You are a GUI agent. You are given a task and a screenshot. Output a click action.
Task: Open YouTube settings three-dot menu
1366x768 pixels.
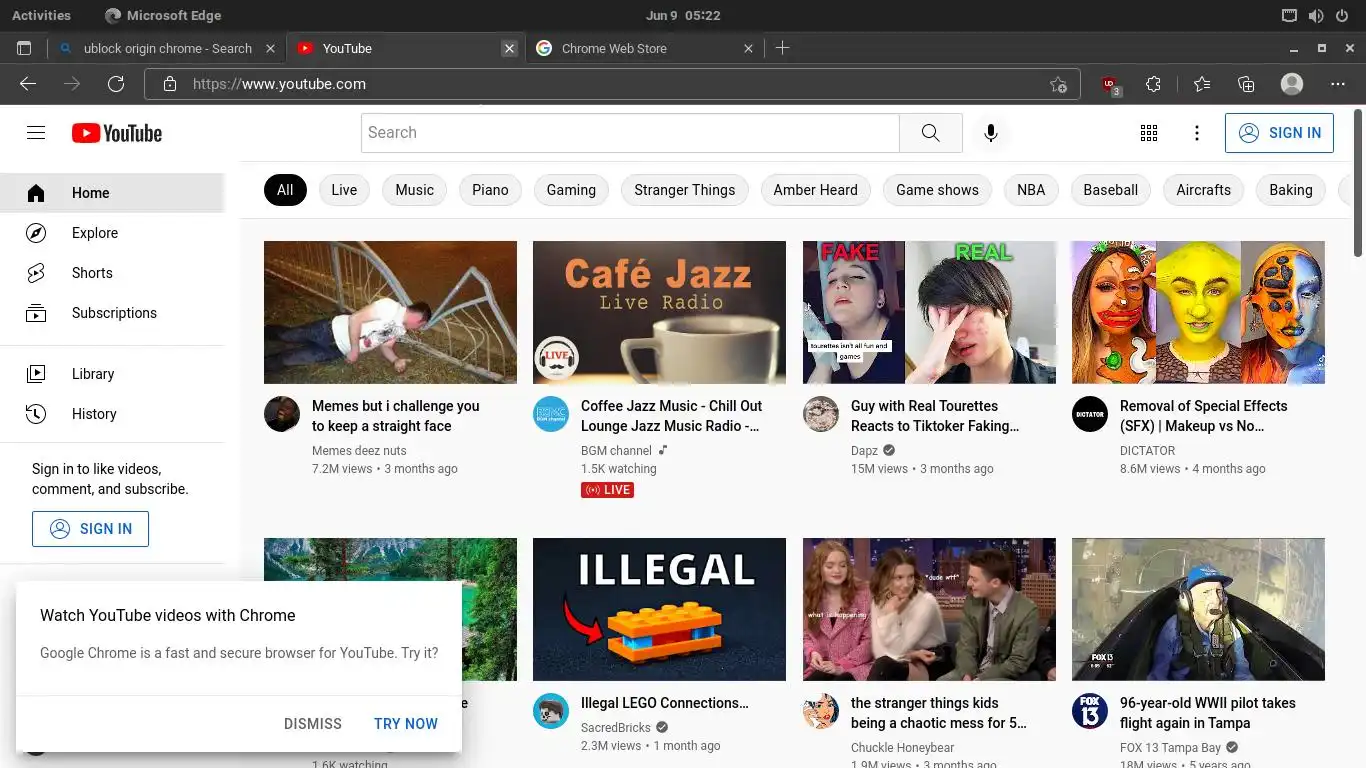(x=1196, y=133)
